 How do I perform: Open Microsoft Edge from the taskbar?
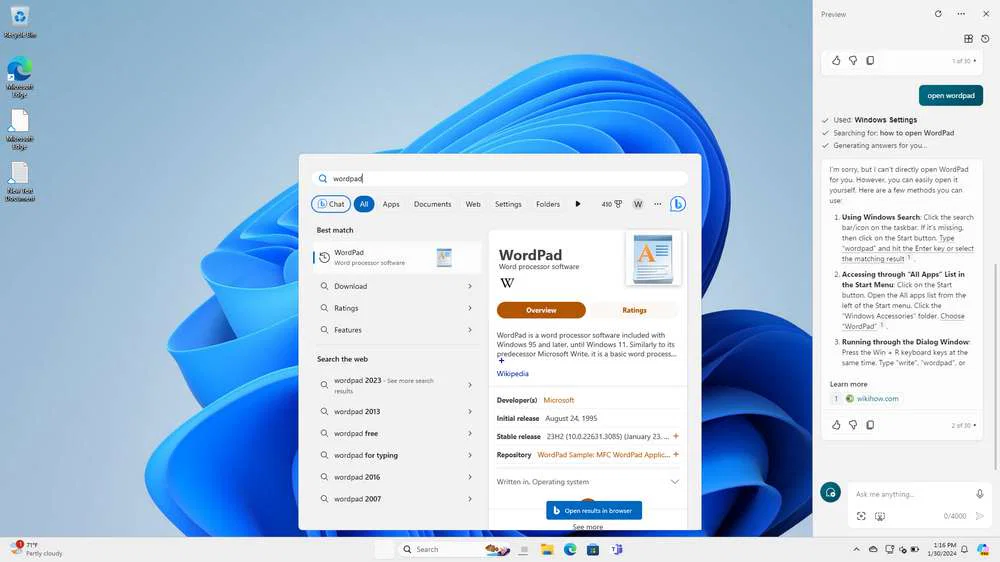(x=570, y=549)
